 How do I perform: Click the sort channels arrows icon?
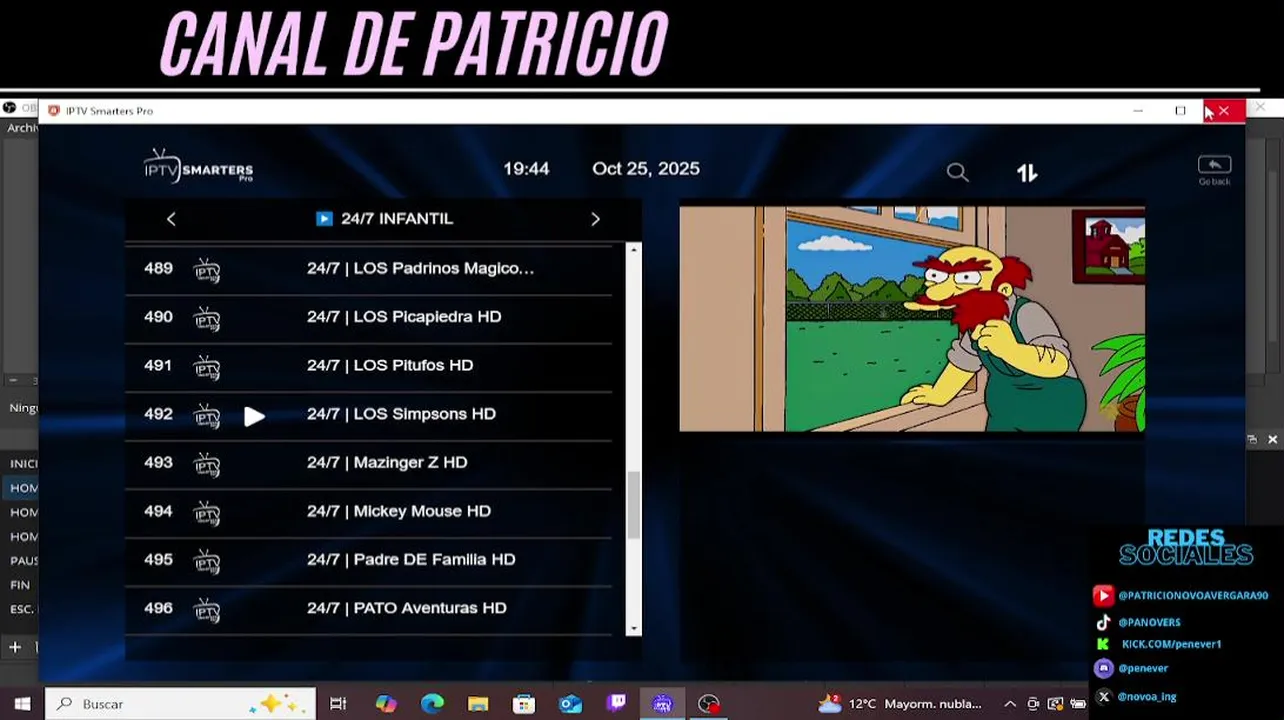pos(1027,172)
